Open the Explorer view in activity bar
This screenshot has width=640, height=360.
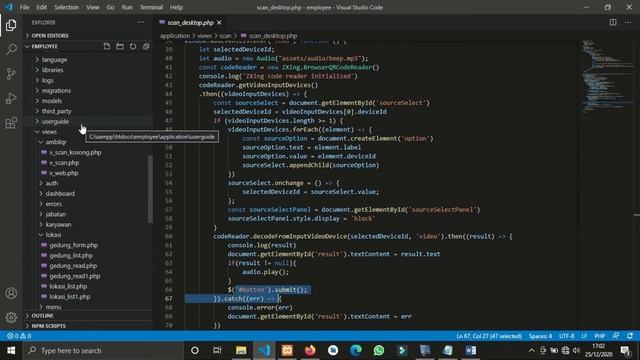coord(11,25)
